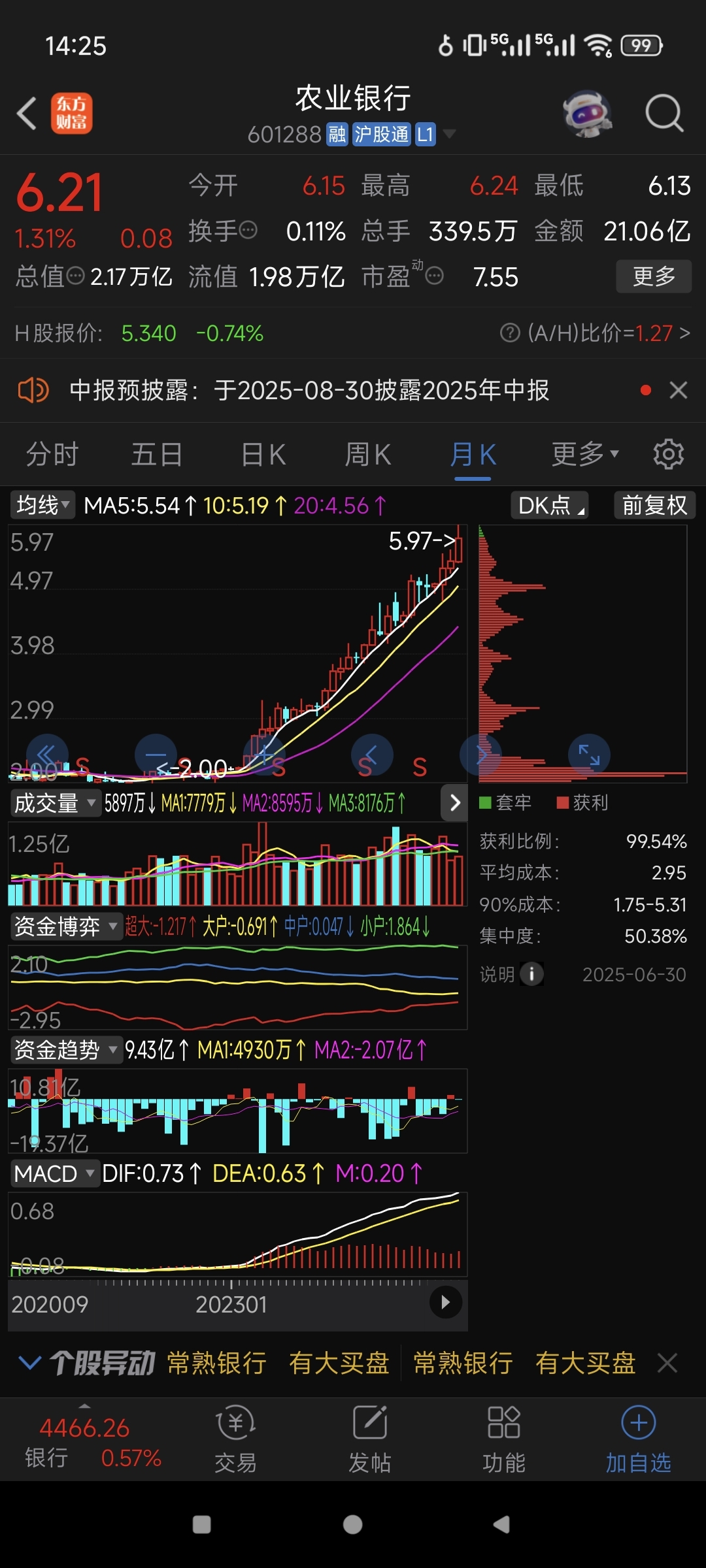Tap 总值 info icon

click(x=76, y=276)
